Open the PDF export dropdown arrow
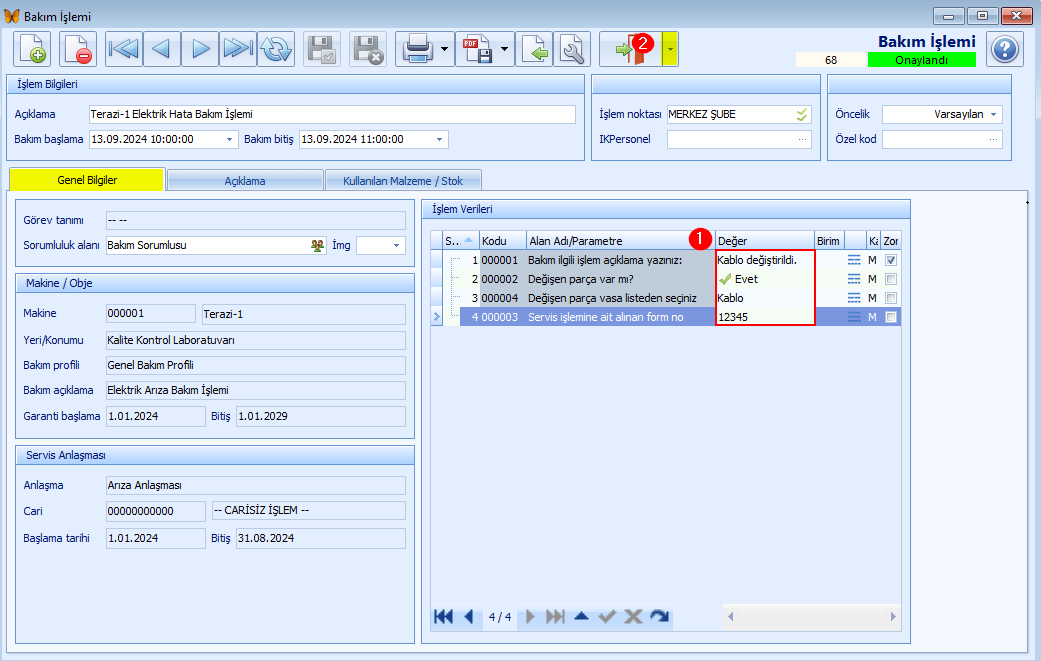The image size is (1041, 661). [505, 49]
